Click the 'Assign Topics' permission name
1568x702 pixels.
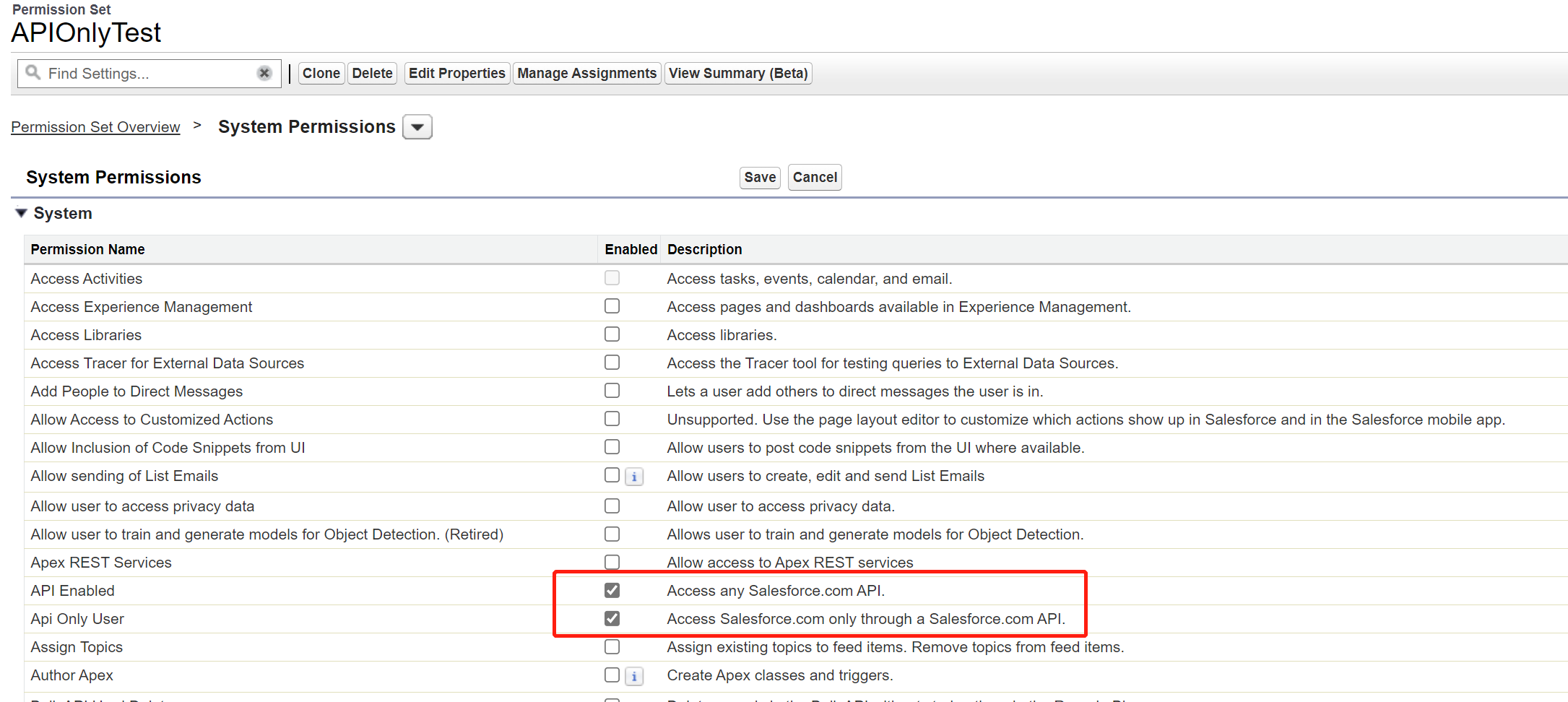point(77,647)
